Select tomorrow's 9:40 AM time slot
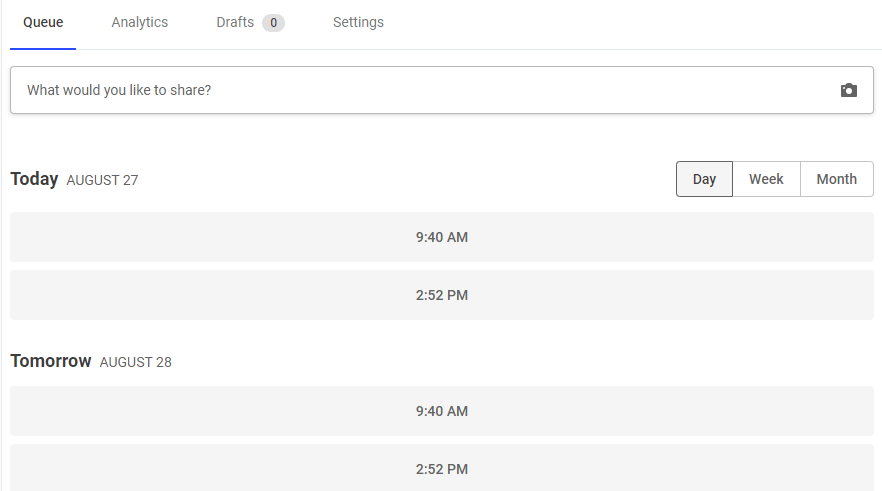The height and width of the screenshot is (491, 882). 442,411
